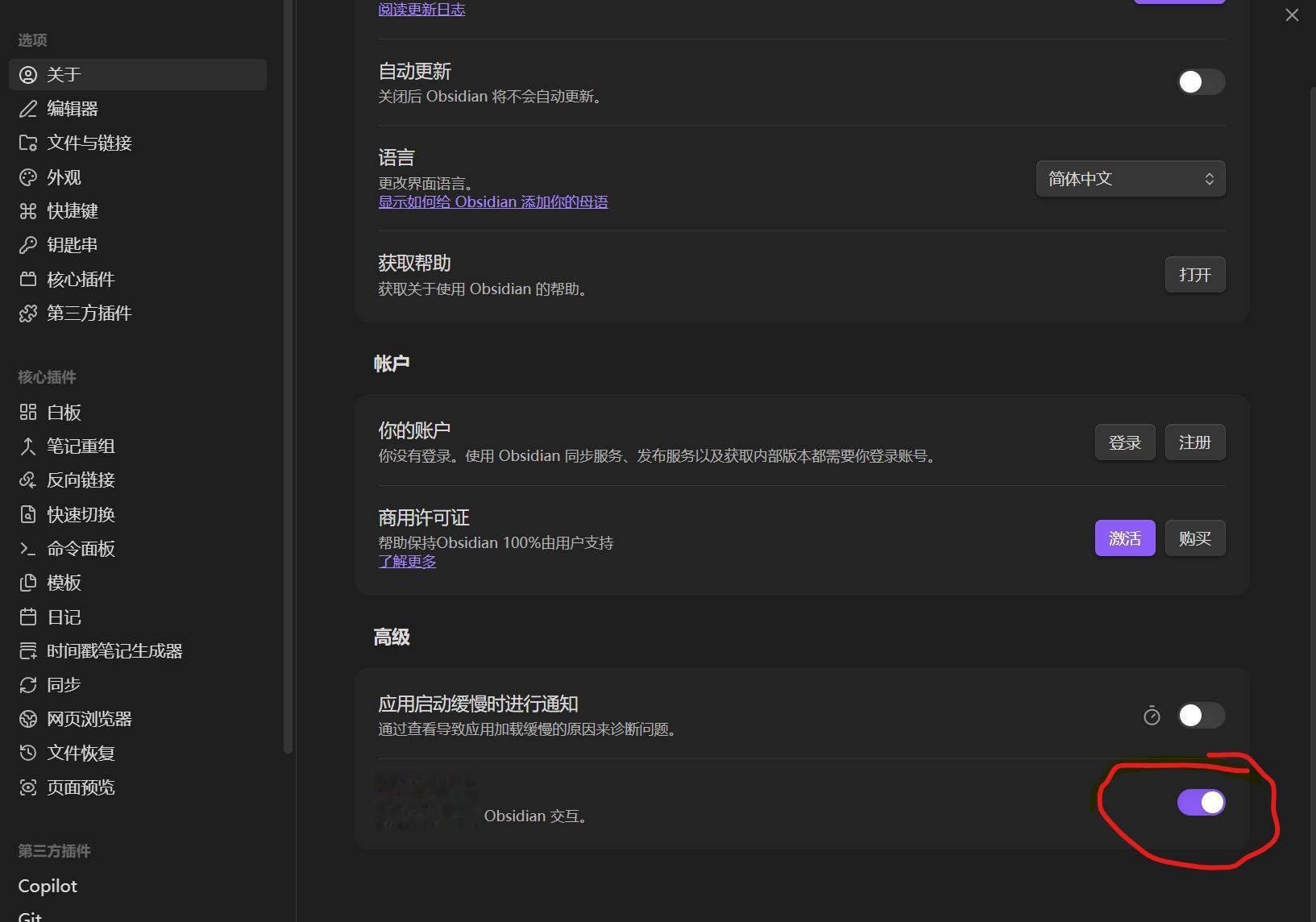Click the calendar icon beside 日记
1316x922 pixels.
[28, 617]
